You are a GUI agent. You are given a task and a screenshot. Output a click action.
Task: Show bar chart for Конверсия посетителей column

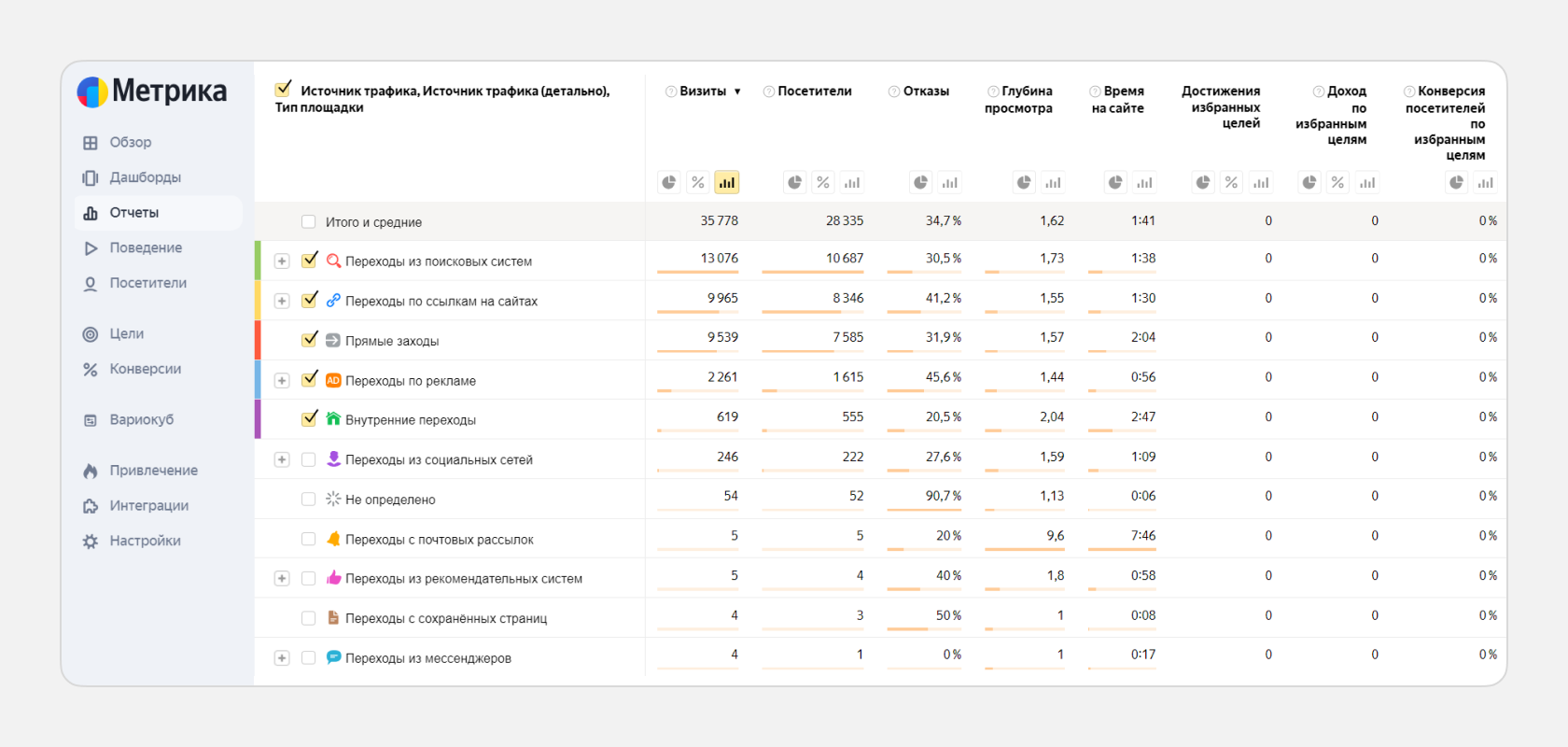click(1486, 182)
